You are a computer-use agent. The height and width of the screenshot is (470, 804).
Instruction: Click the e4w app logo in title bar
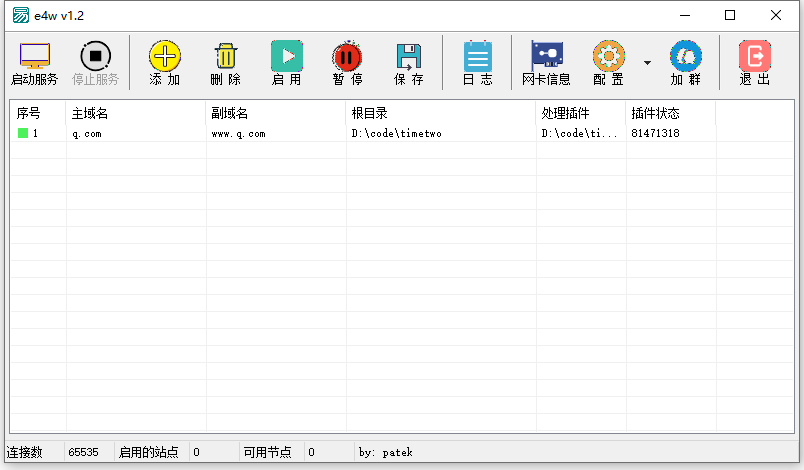21,15
